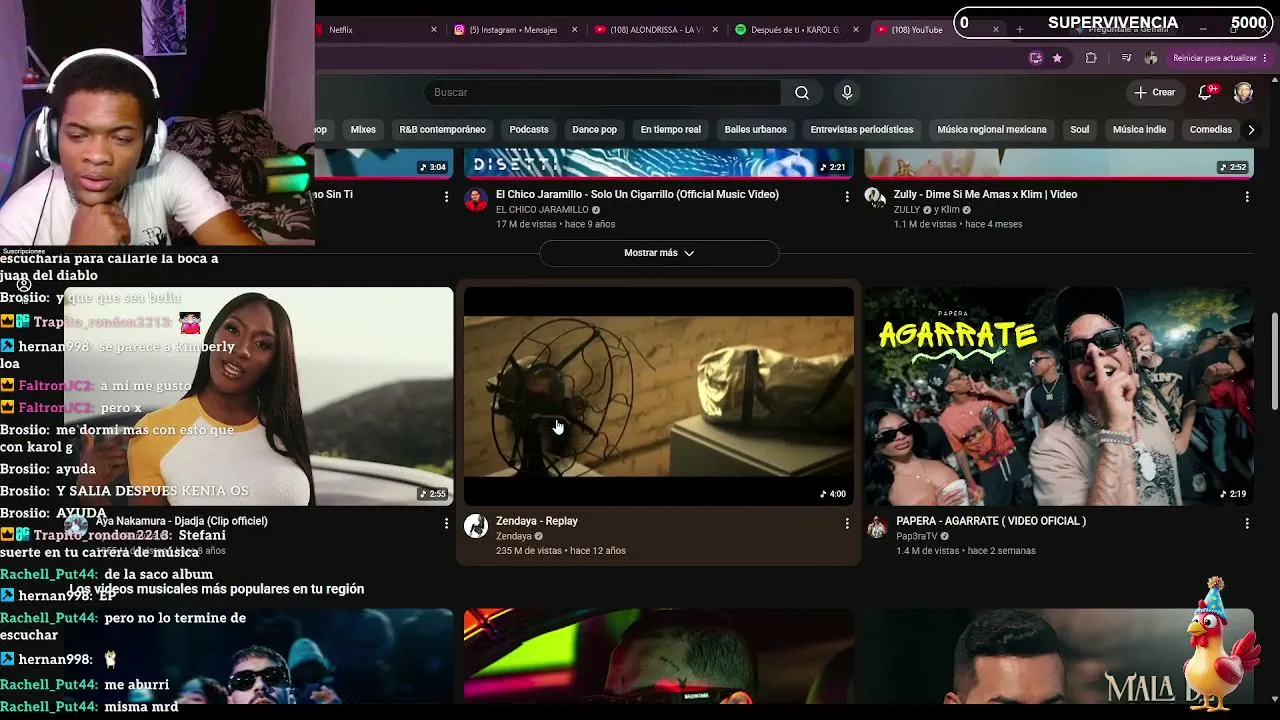Screen dimensions: 1280x720
Task: Click the Pap3raTV channel avatar
Action: click(x=877, y=526)
